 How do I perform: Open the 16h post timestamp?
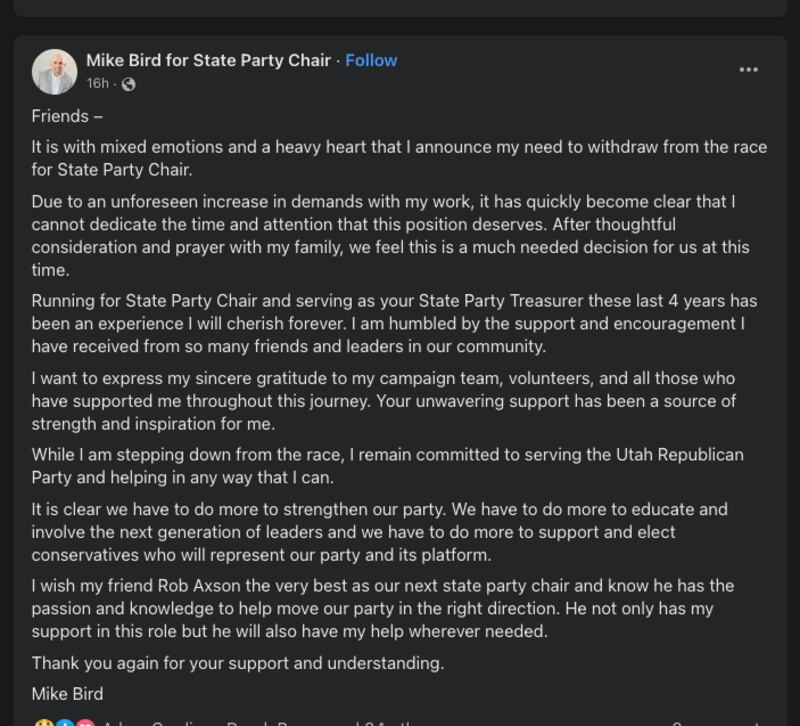tap(97, 83)
